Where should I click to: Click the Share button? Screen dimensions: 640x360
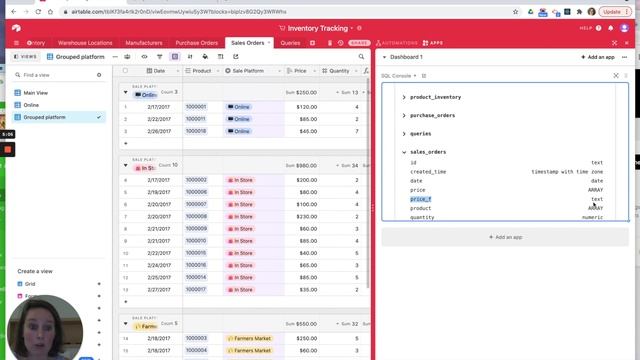359,43
